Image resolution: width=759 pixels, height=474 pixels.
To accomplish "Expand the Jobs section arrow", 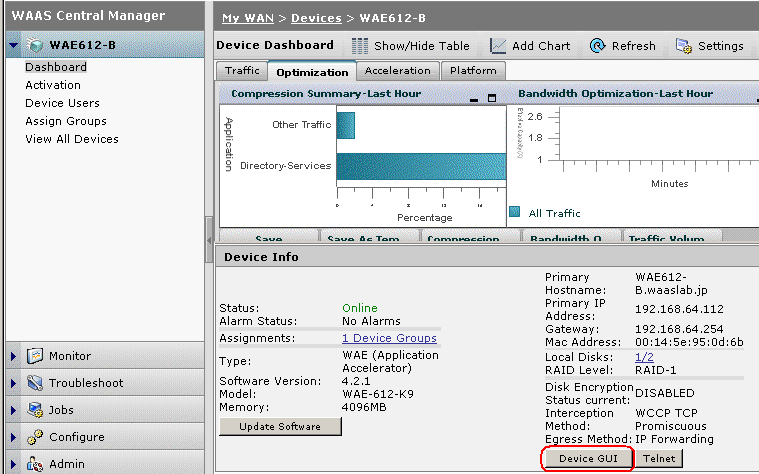I will tap(13, 410).
